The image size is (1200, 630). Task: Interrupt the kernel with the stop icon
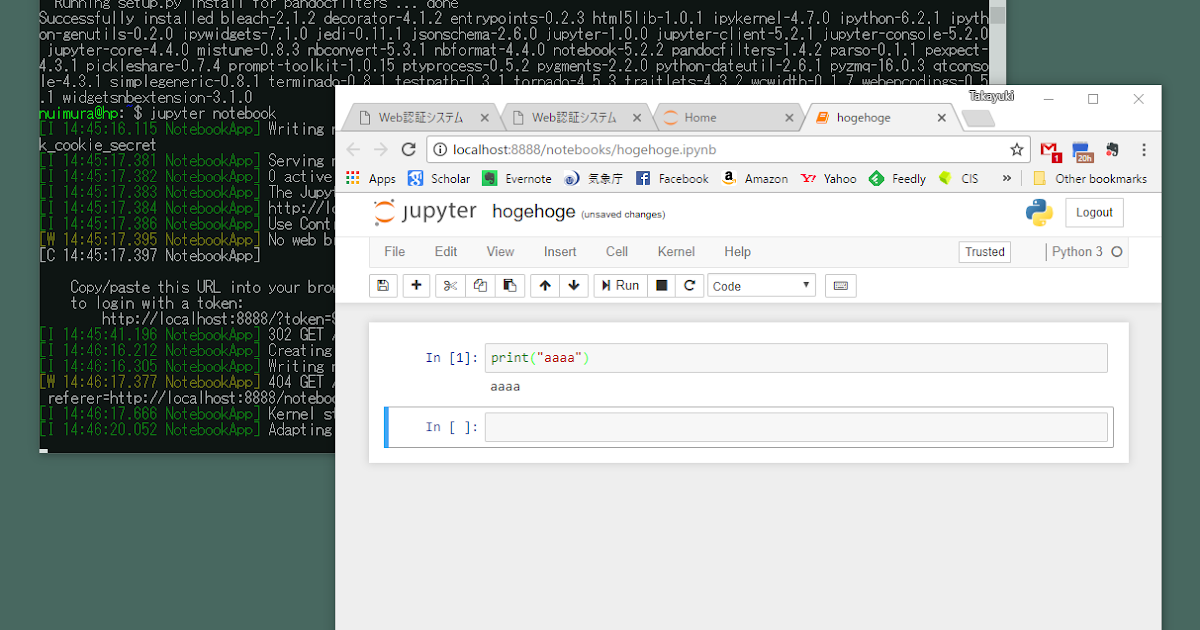point(661,285)
